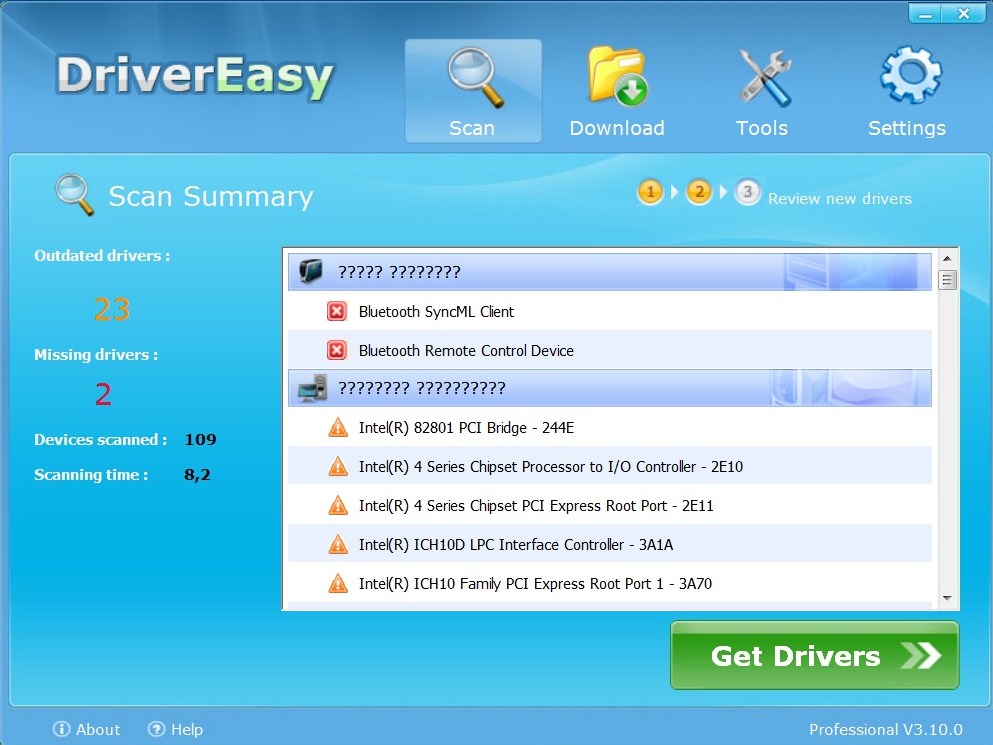The image size is (993, 745).
Task: Click the 'Outdated drivers :' label
Action: click(102, 255)
